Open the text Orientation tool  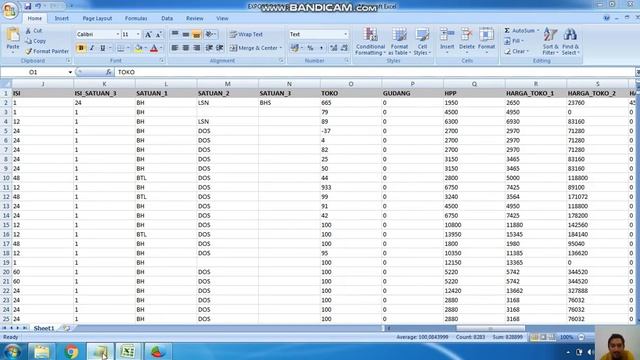[x=211, y=34]
